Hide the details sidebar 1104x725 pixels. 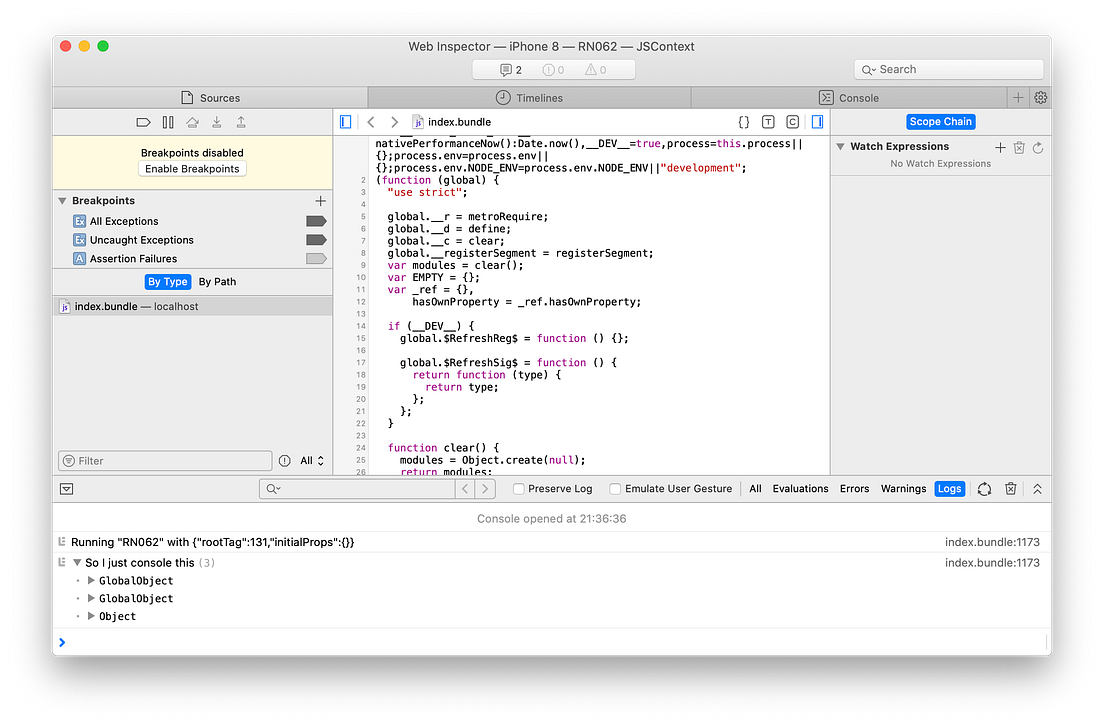[817, 122]
